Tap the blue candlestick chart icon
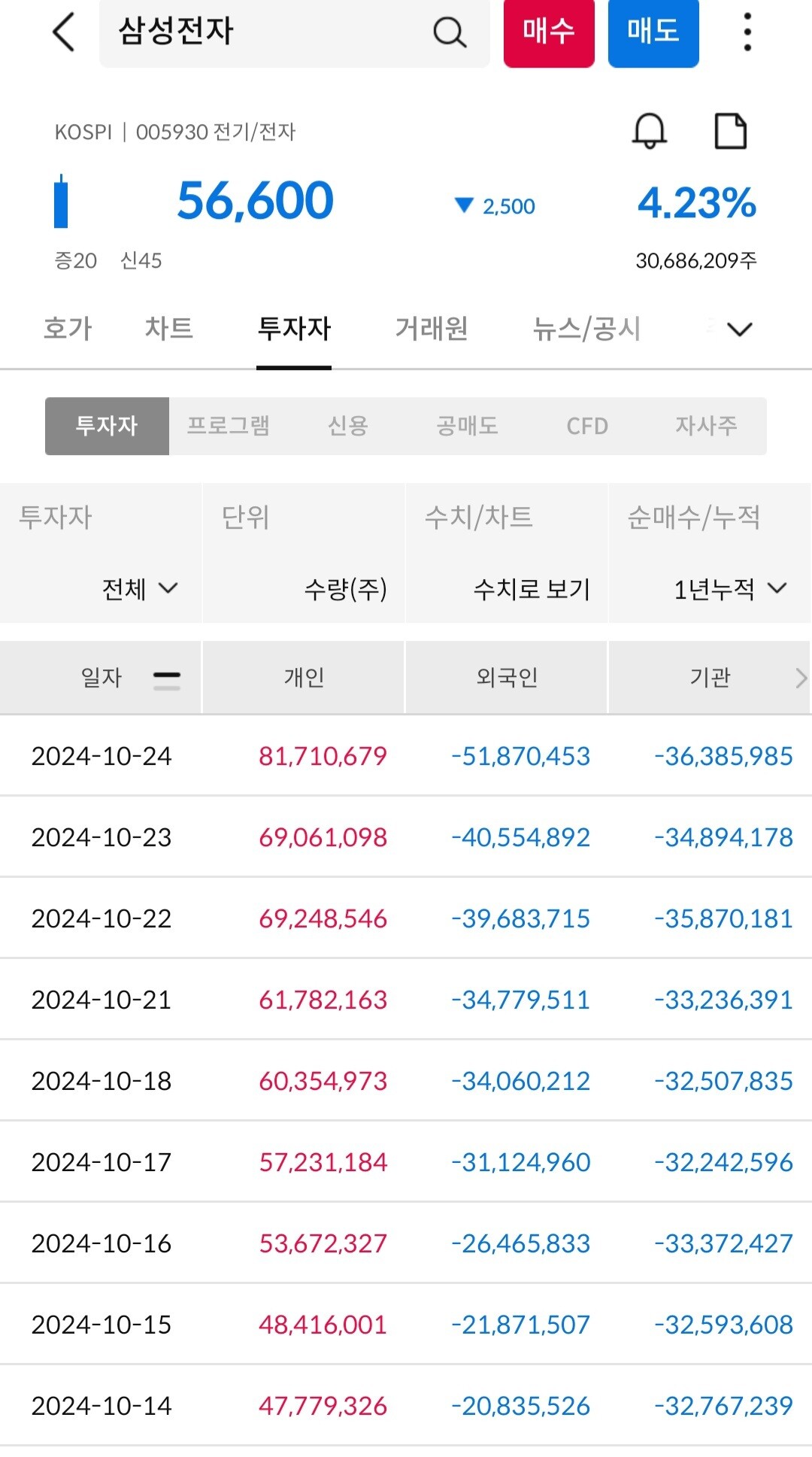 pos(61,202)
